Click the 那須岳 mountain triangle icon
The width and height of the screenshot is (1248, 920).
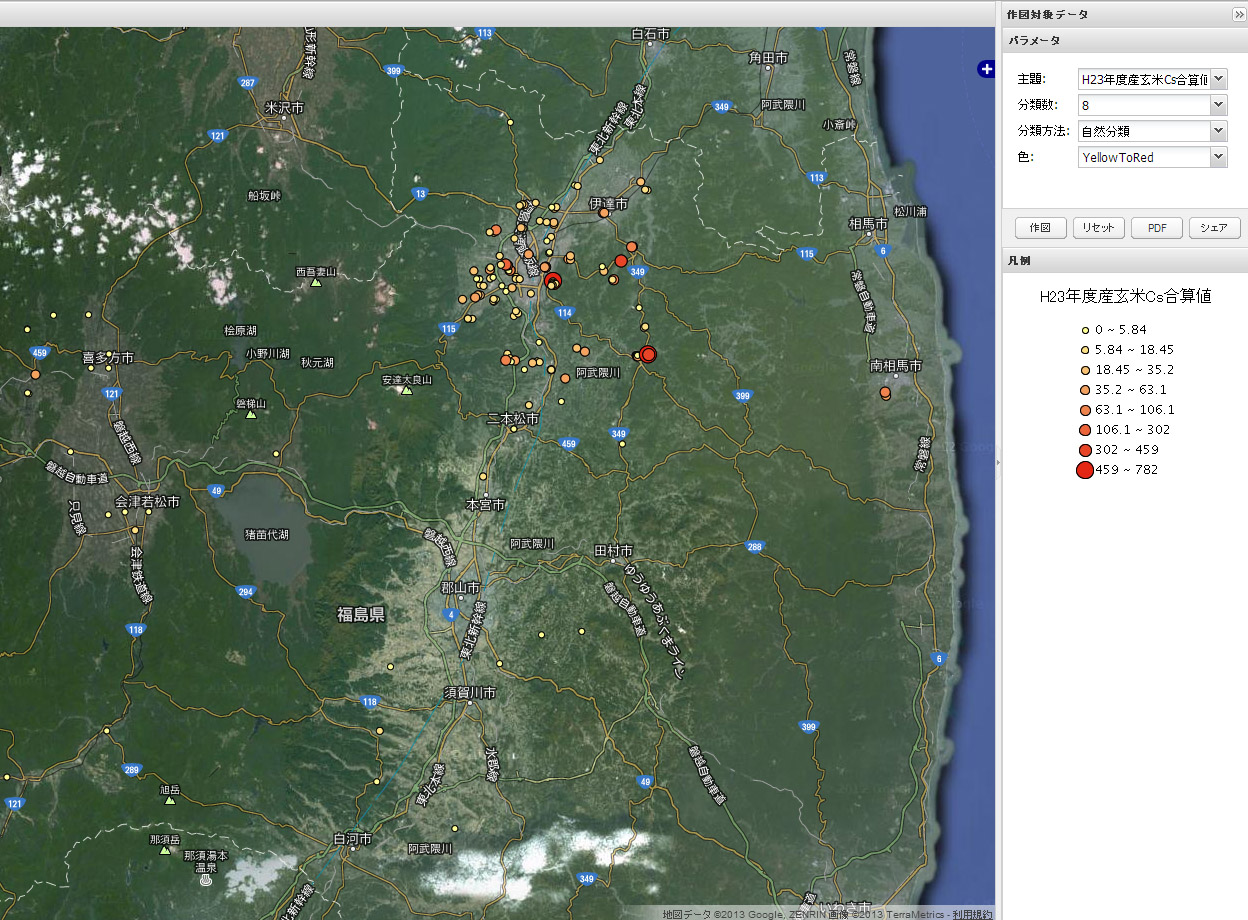[x=165, y=850]
